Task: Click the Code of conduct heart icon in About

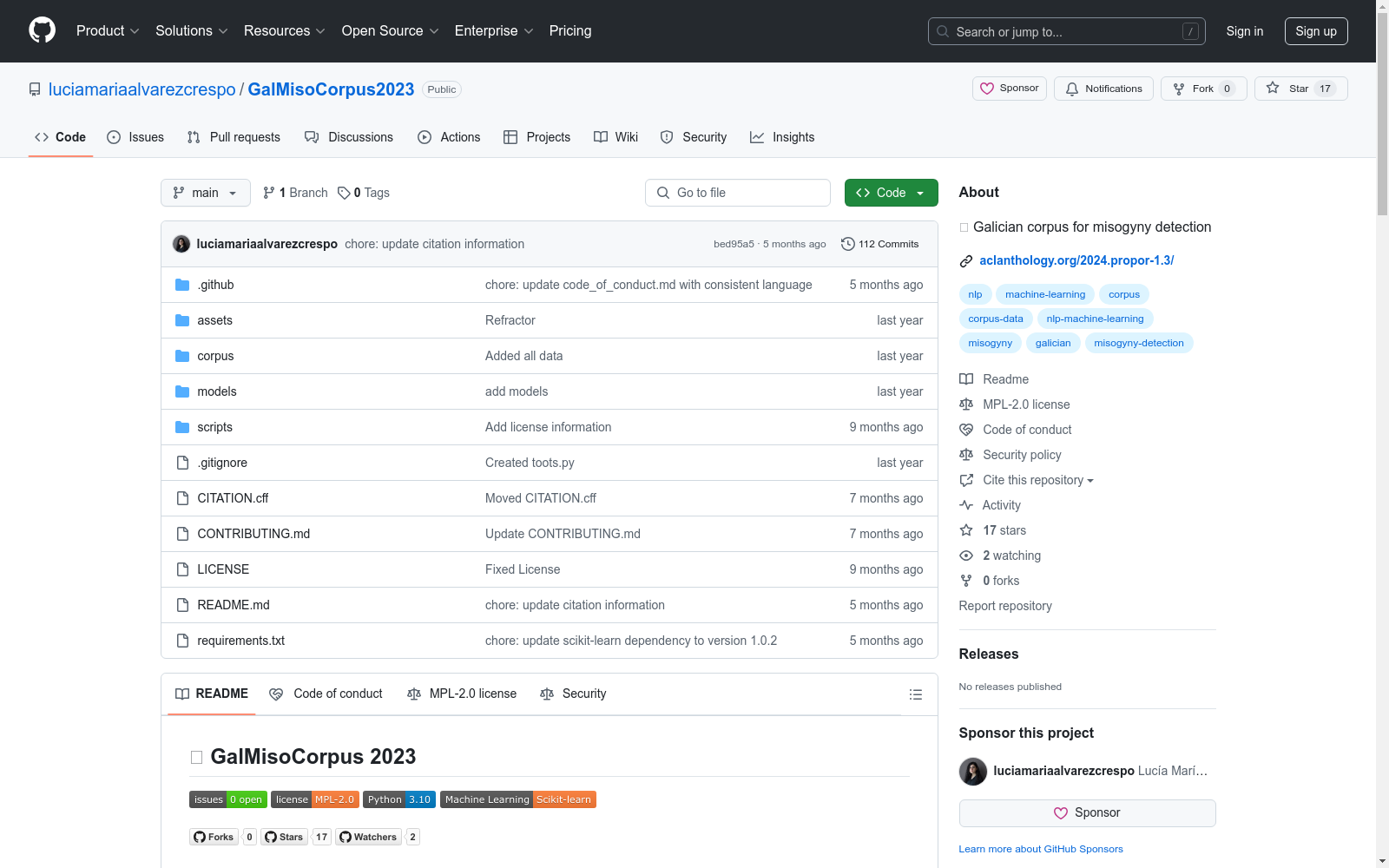Action: point(966,430)
